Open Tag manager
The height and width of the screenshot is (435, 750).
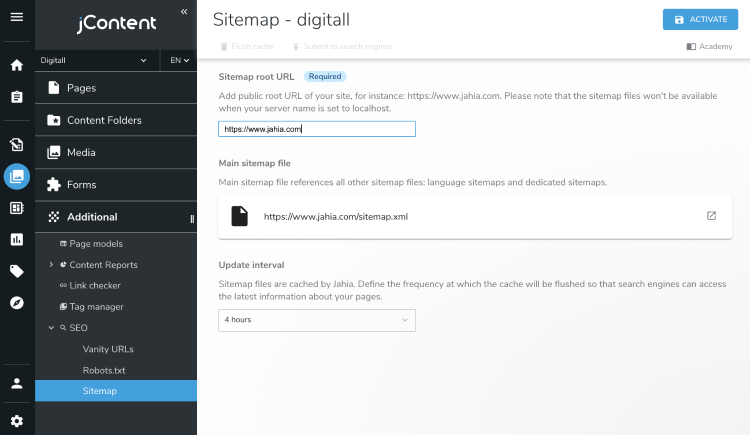coord(96,307)
